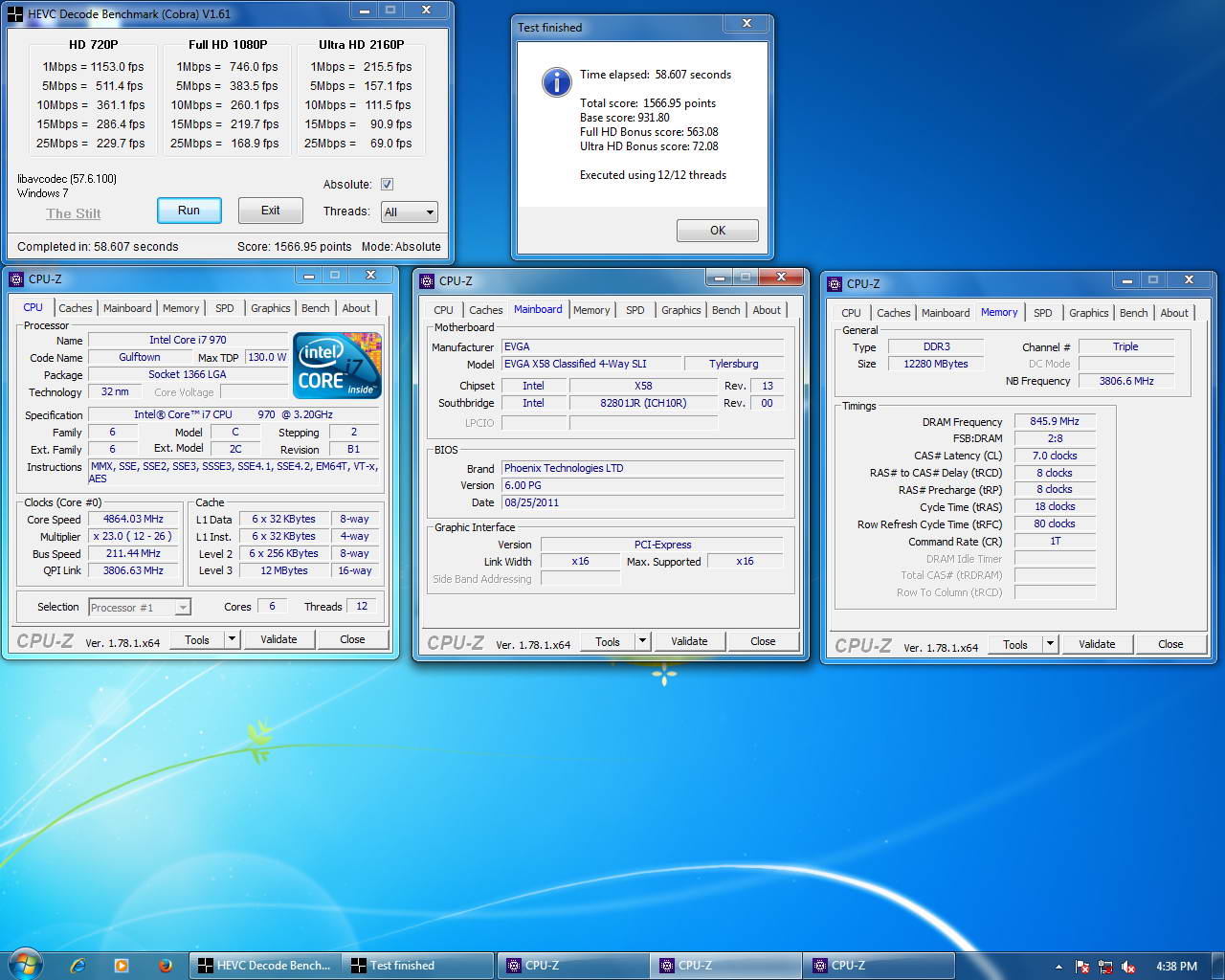
Task: Click Tools button in Mainboard CPU-Z window
Action: coord(608,641)
